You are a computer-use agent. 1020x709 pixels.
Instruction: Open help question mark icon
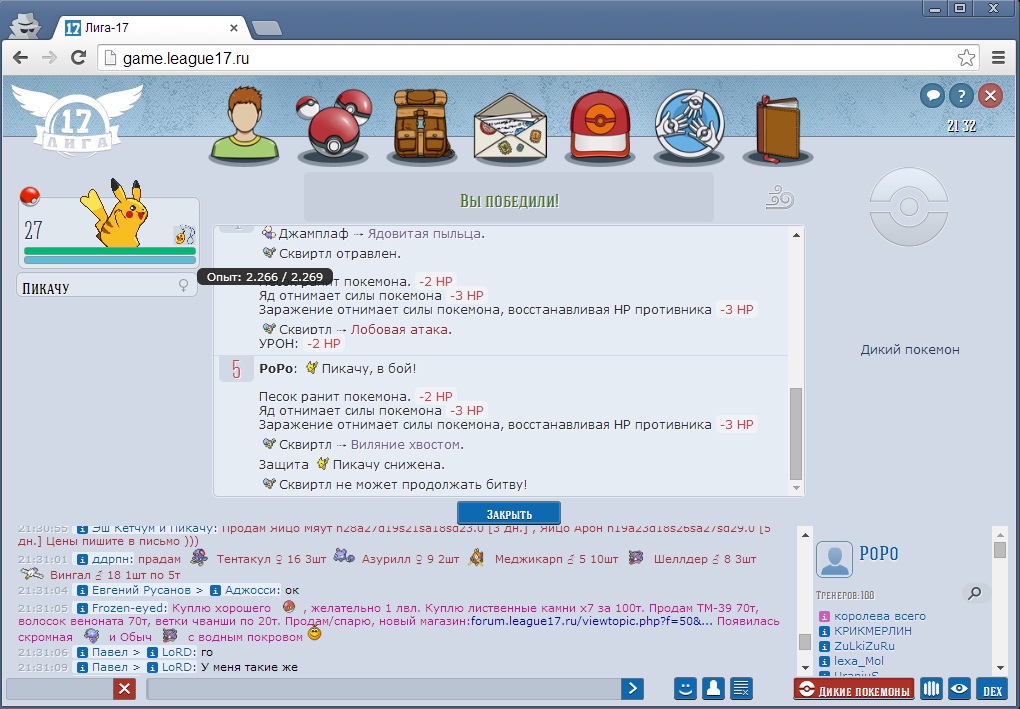[961, 96]
